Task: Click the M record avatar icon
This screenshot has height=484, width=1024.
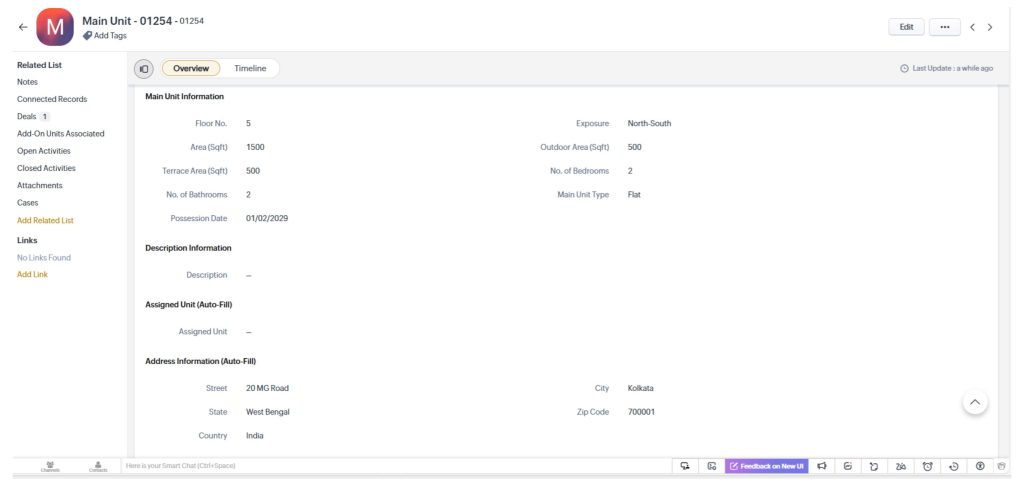Action: 55,27
